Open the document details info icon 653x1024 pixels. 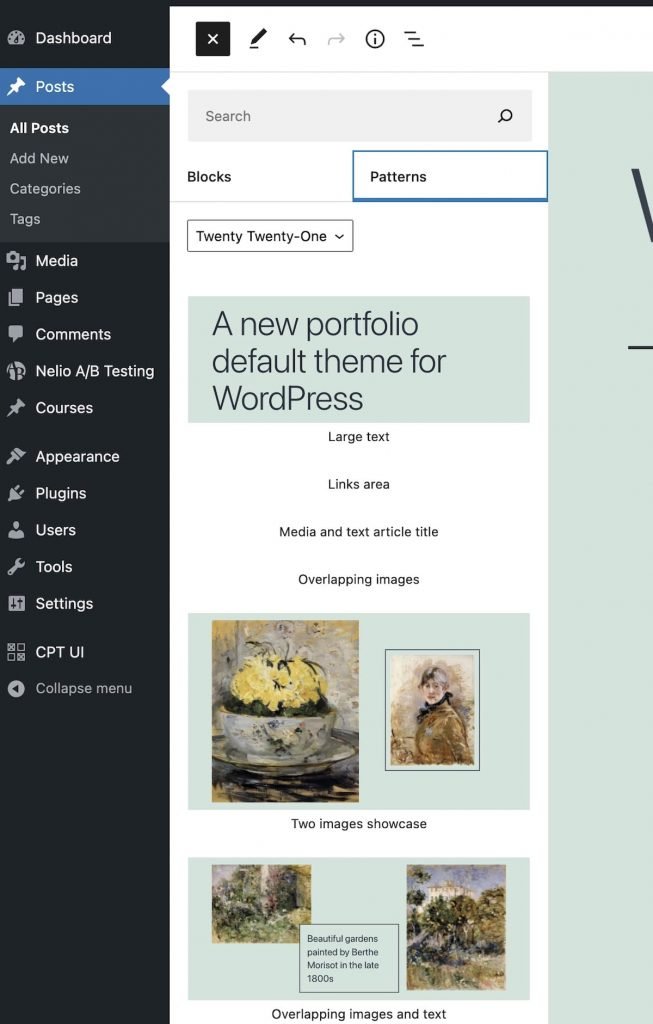point(375,39)
